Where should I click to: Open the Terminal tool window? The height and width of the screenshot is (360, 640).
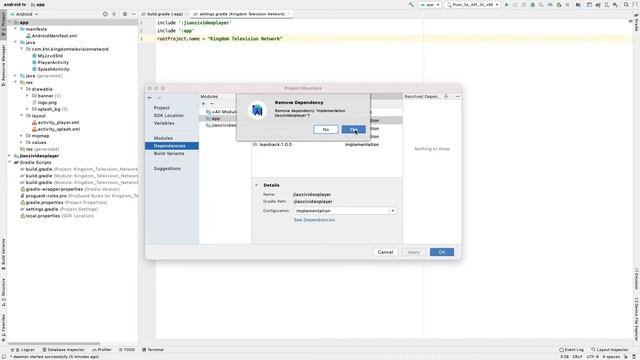click(153, 350)
